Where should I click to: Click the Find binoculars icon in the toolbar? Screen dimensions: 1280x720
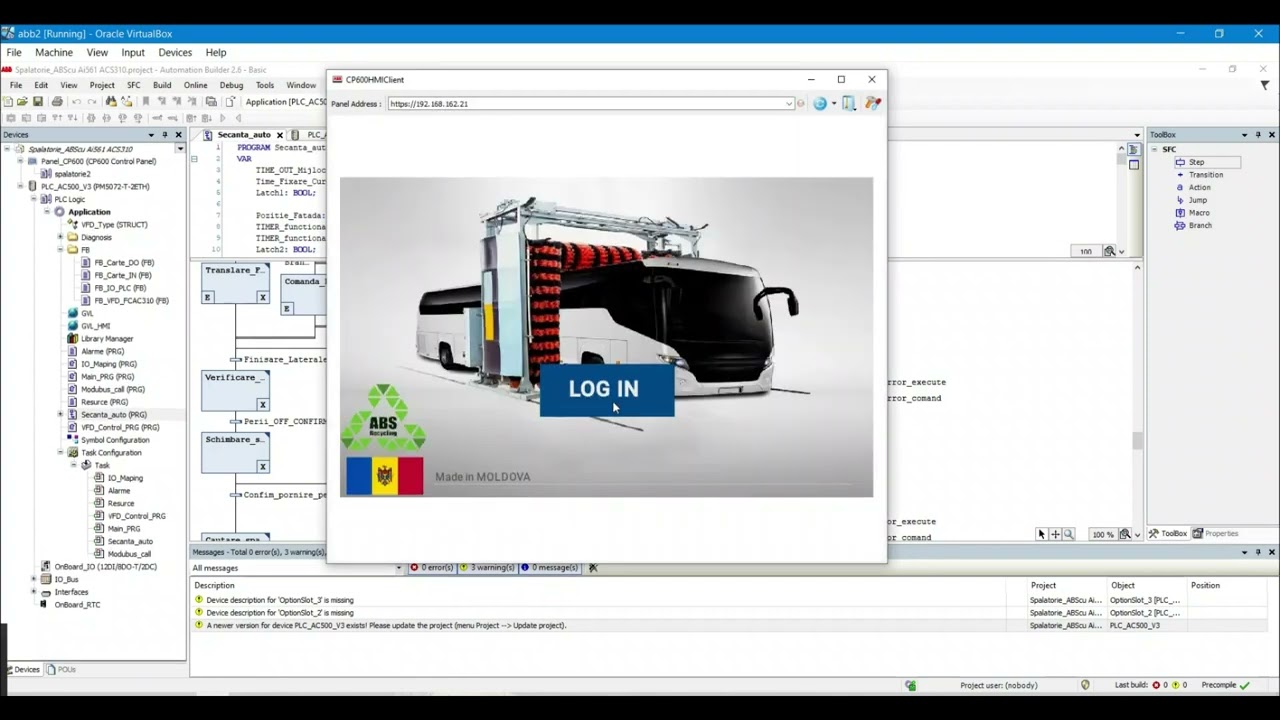(x=111, y=102)
